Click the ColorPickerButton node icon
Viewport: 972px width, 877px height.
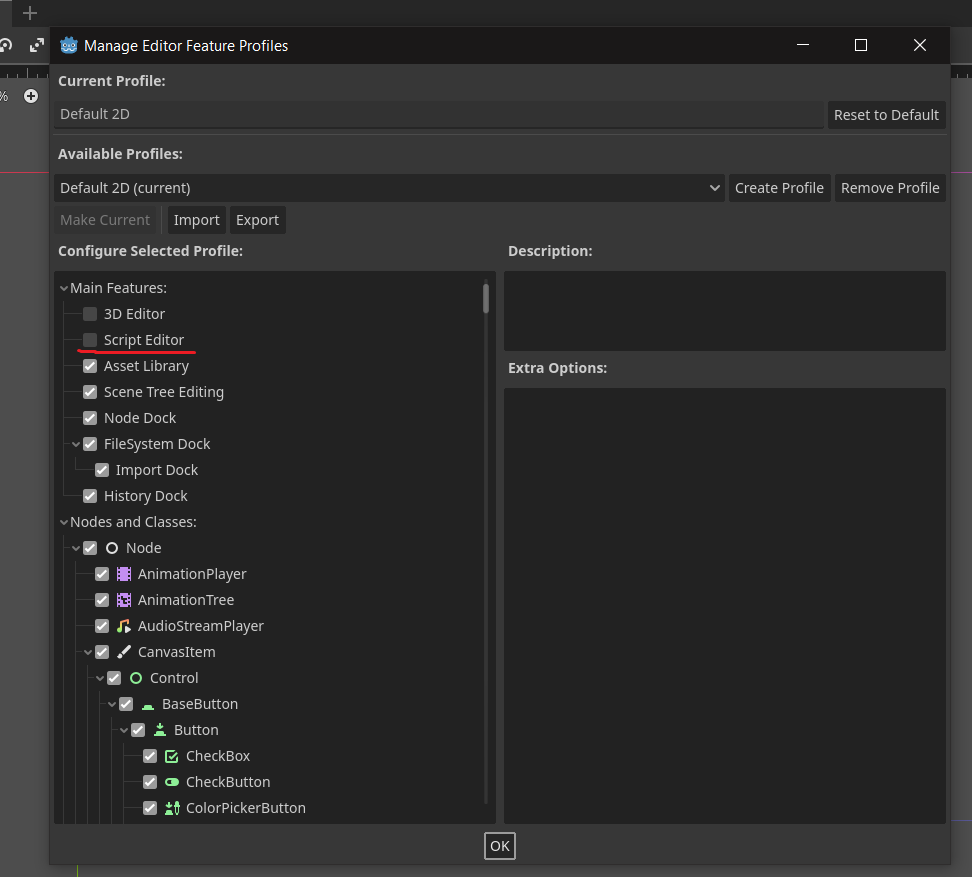pos(173,807)
